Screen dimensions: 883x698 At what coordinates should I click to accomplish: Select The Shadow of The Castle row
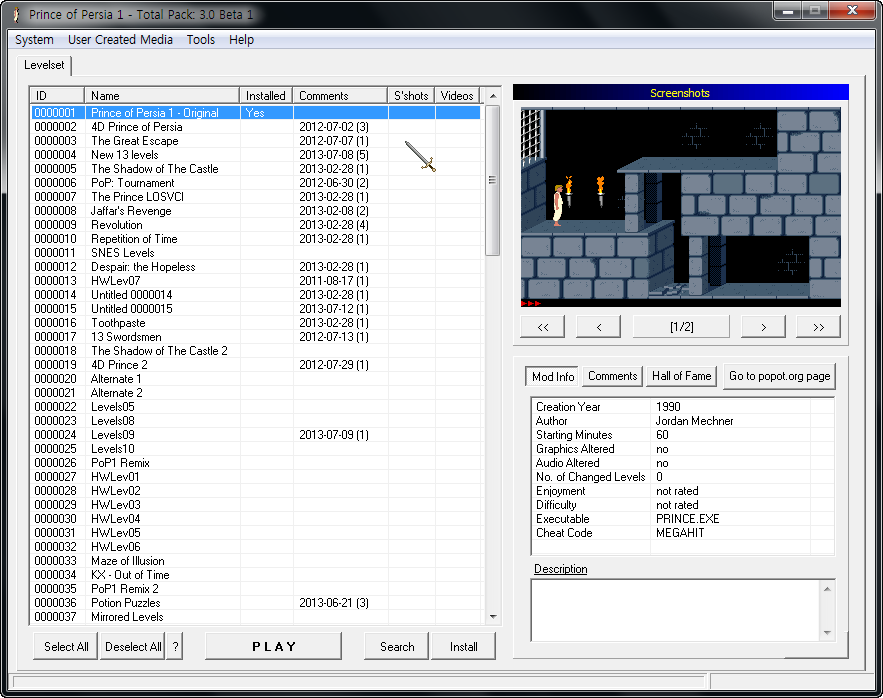coord(256,169)
